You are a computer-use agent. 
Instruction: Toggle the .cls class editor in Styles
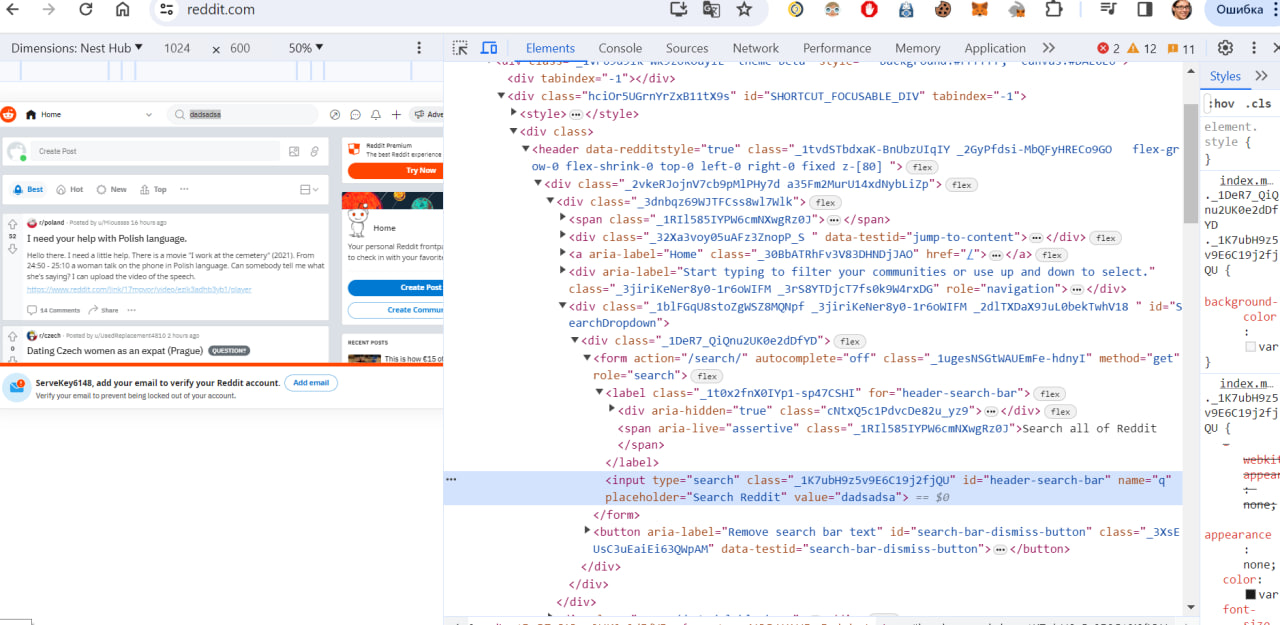(1258, 103)
